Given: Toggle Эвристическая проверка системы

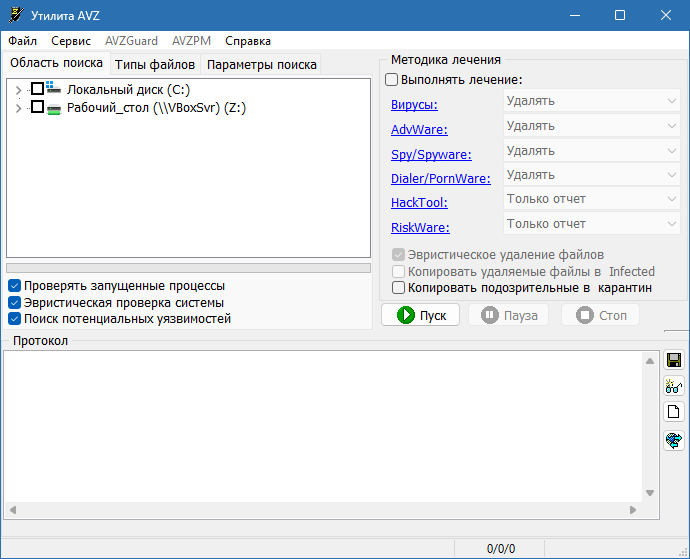Looking at the screenshot, I should pyautogui.click(x=15, y=303).
